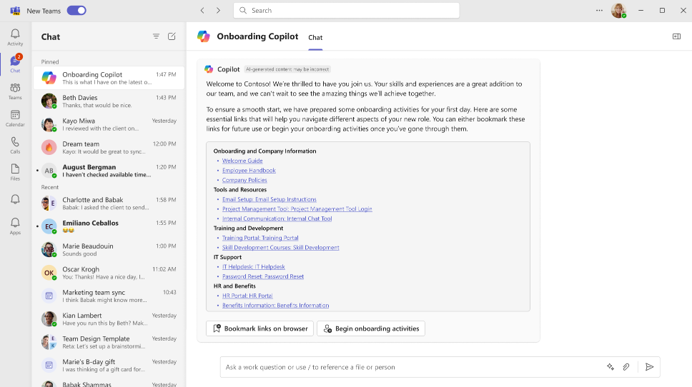The width and height of the screenshot is (692, 387).
Task: Click Begin onboarding activities button
Action: [371, 328]
